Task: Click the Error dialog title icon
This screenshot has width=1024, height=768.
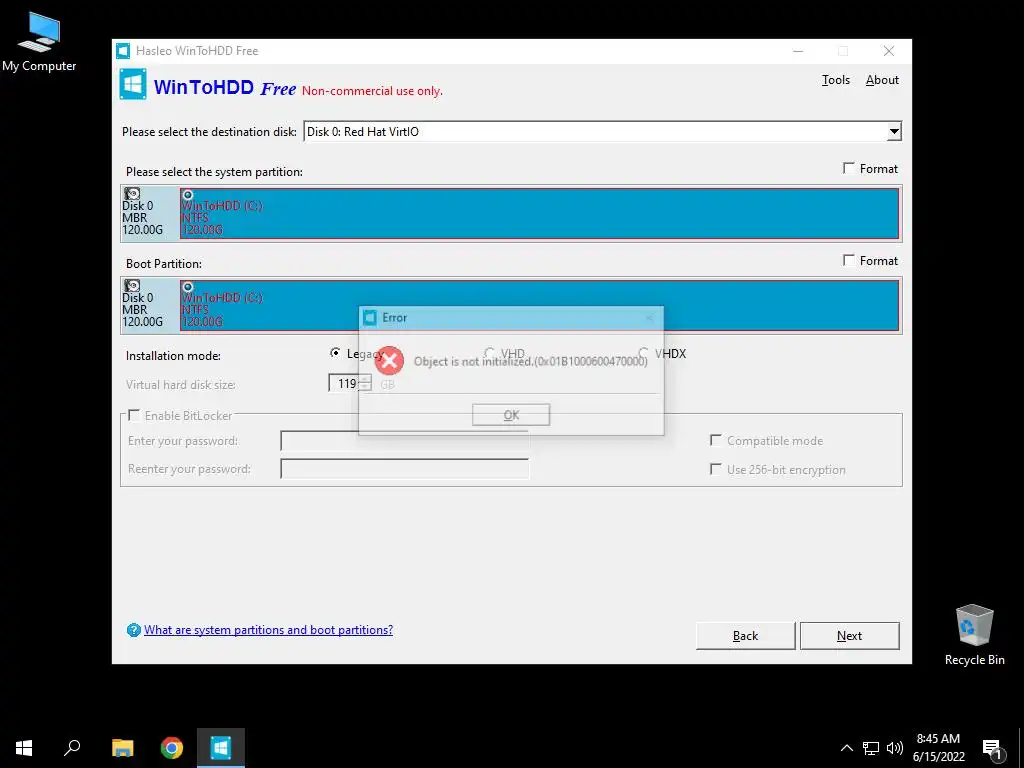Action: click(x=370, y=317)
